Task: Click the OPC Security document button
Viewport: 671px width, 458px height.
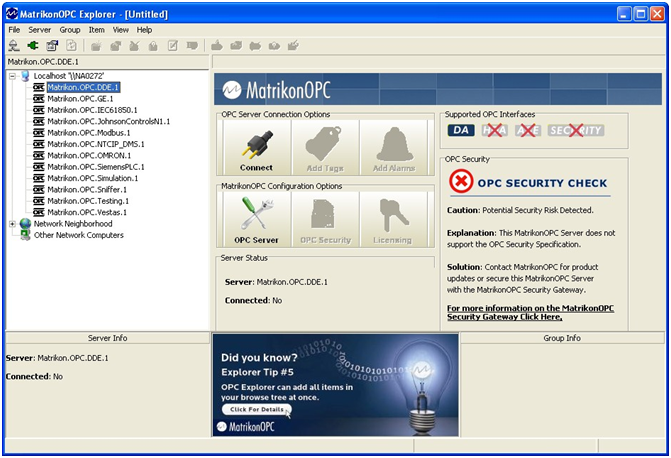Action: 325,220
